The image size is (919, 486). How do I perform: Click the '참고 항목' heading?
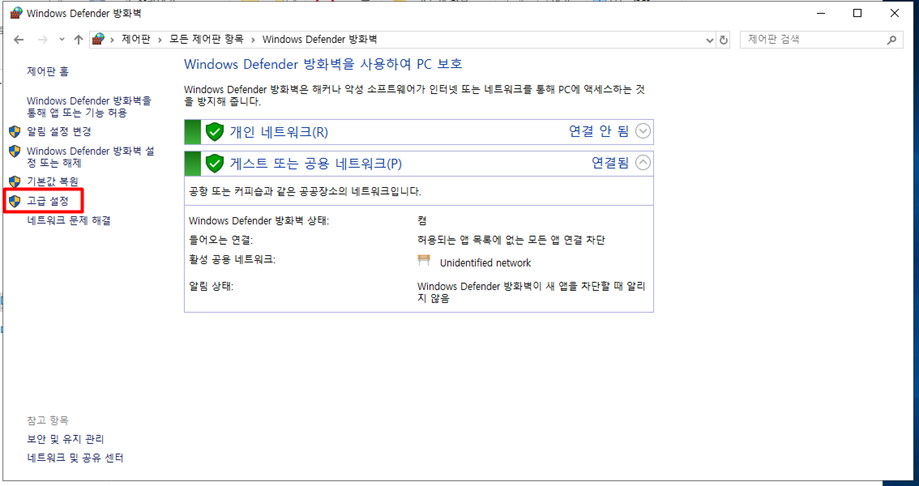point(47,420)
